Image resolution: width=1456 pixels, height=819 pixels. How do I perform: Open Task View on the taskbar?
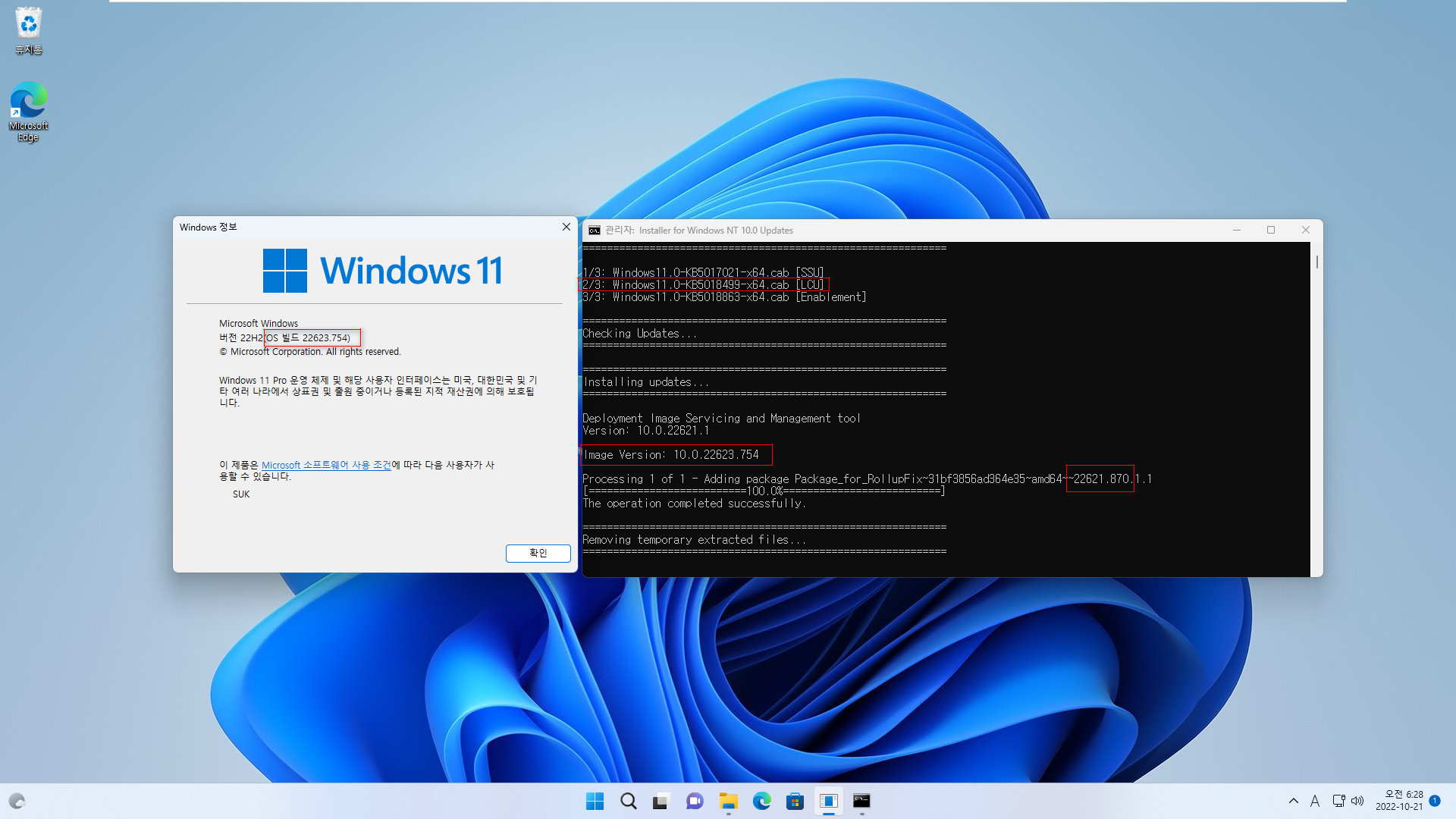[x=661, y=801]
